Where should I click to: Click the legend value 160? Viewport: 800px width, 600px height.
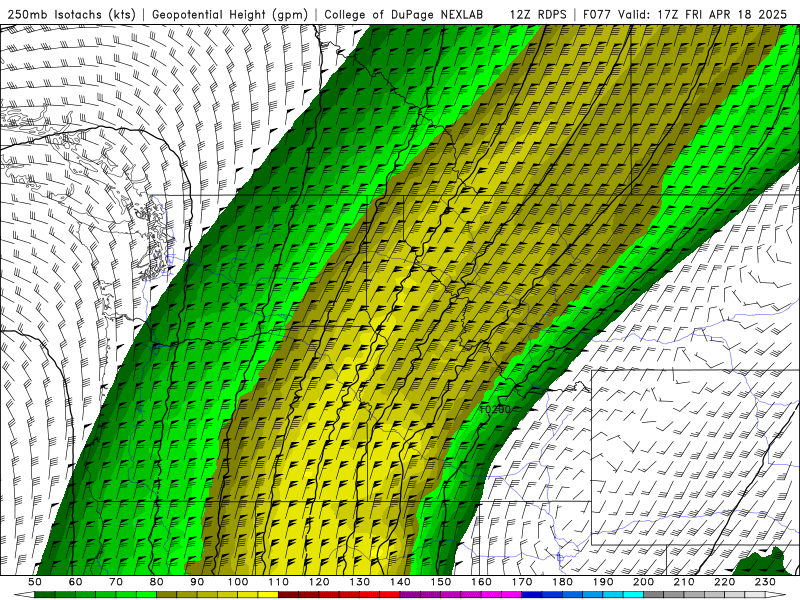point(482,582)
